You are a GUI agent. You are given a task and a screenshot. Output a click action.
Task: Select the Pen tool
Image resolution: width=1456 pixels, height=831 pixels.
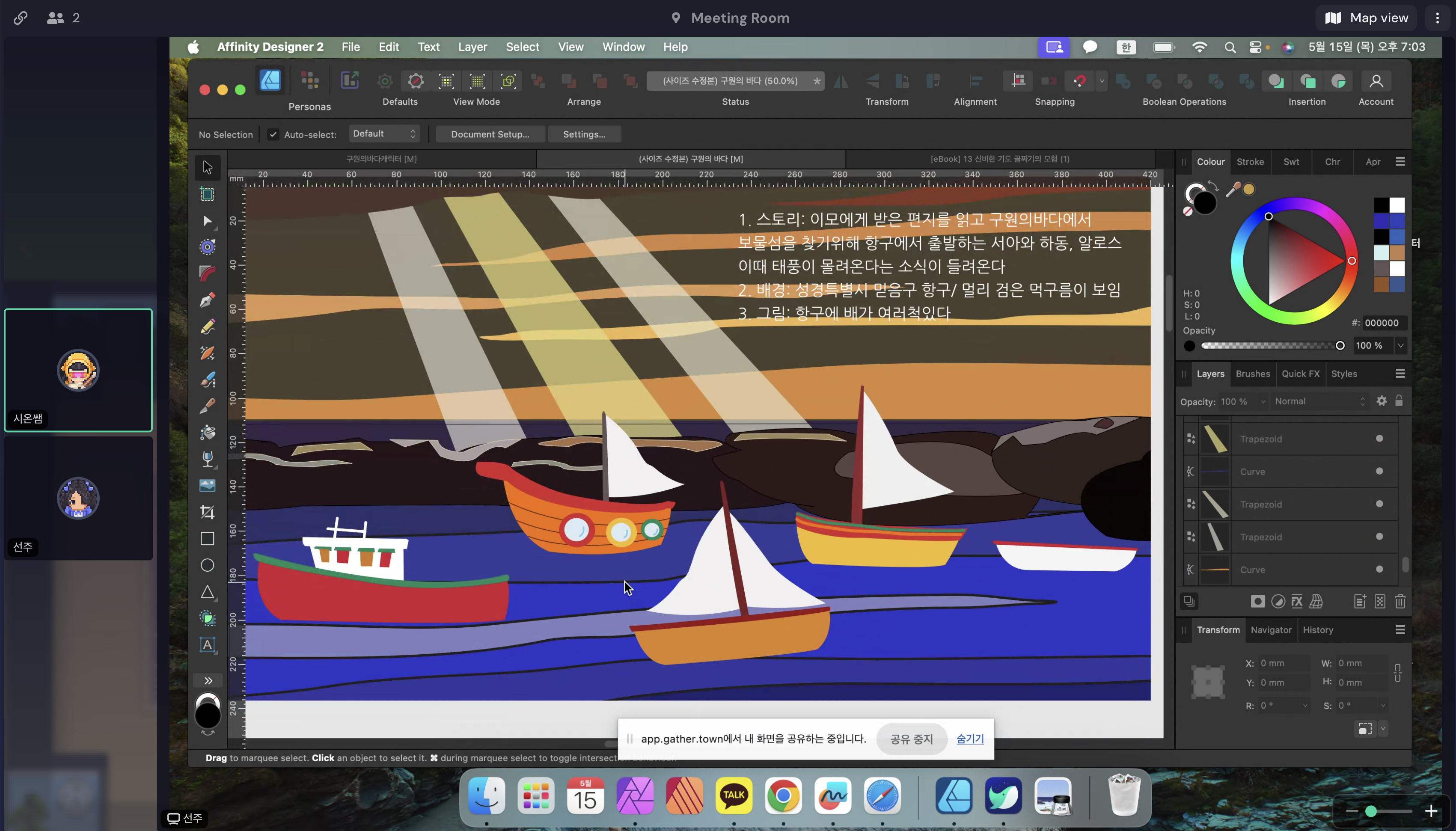(x=207, y=300)
